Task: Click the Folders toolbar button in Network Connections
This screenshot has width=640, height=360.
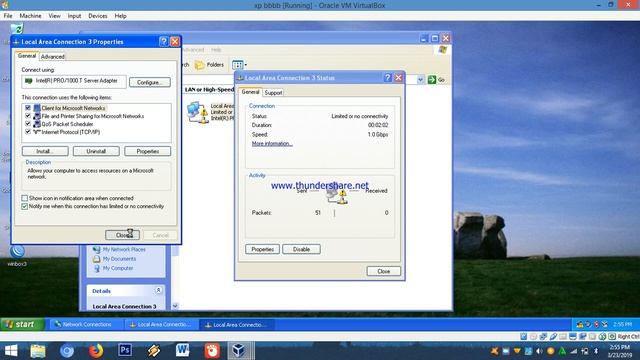Action: point(209,64)
